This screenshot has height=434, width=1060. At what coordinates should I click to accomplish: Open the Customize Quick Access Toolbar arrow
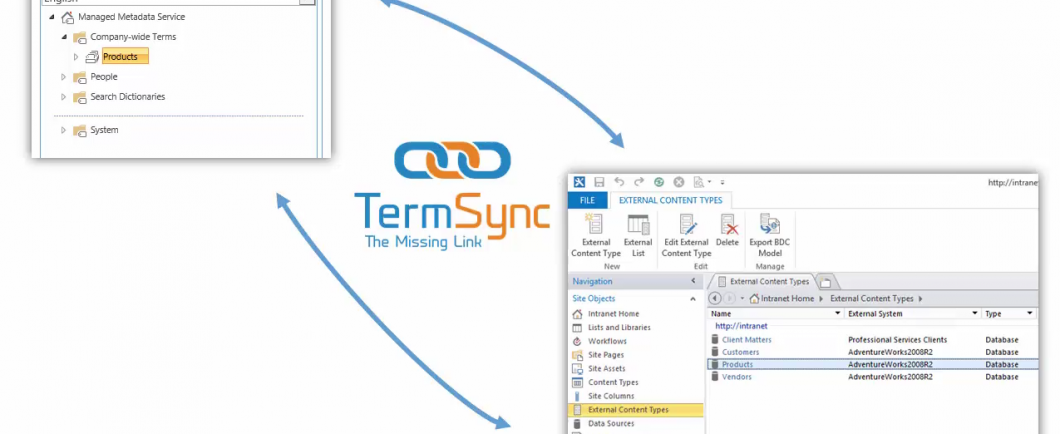tap(722, 183)
